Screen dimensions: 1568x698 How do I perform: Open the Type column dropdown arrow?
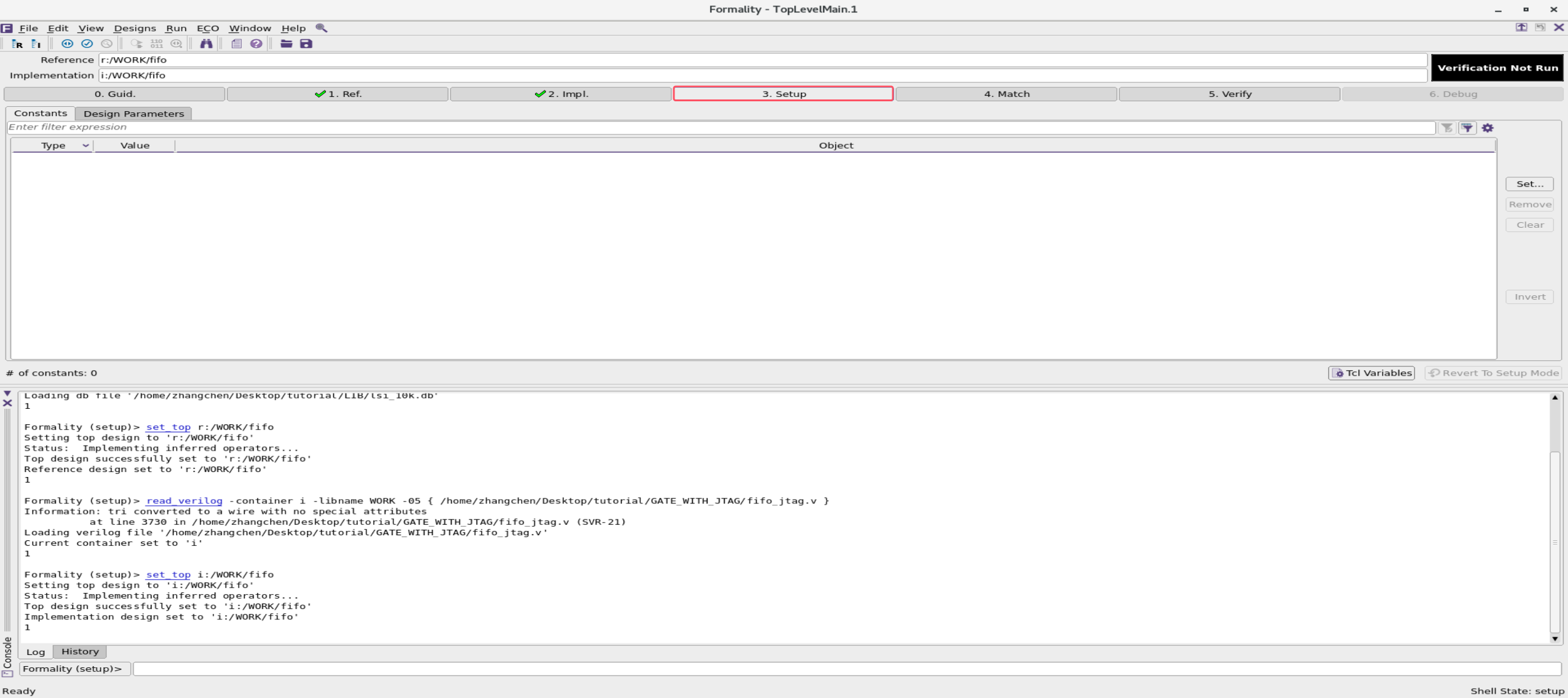(85, 145)
